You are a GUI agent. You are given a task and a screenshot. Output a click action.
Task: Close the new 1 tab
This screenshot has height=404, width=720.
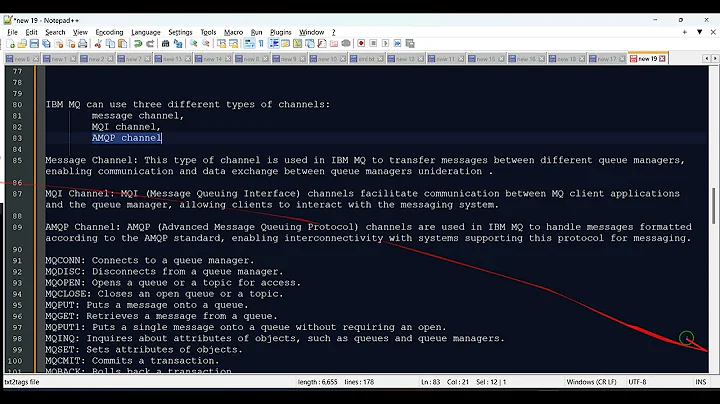(73, 59)
